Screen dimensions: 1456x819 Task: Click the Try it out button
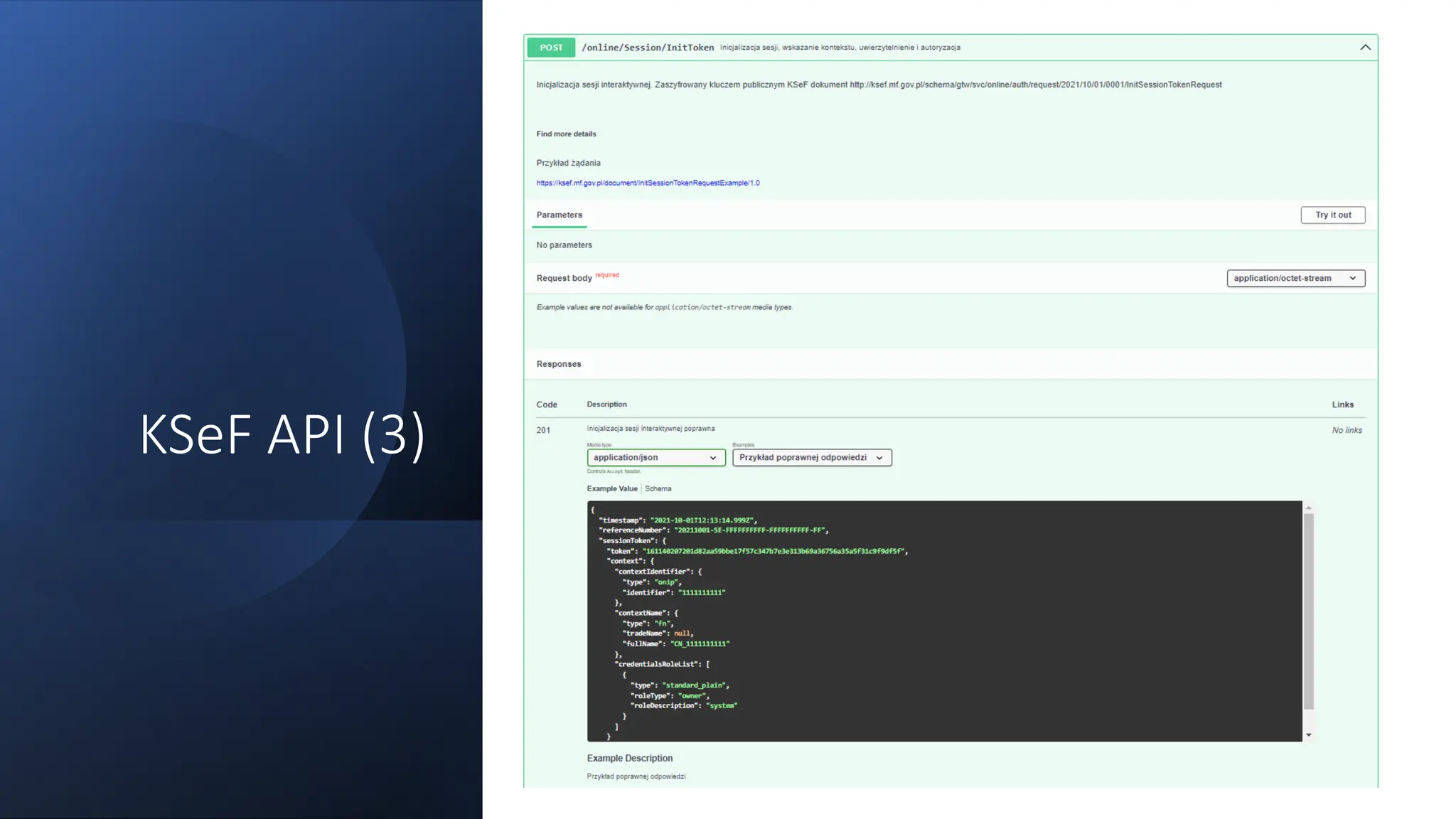pyautogui.click(x=1333, y=215)
